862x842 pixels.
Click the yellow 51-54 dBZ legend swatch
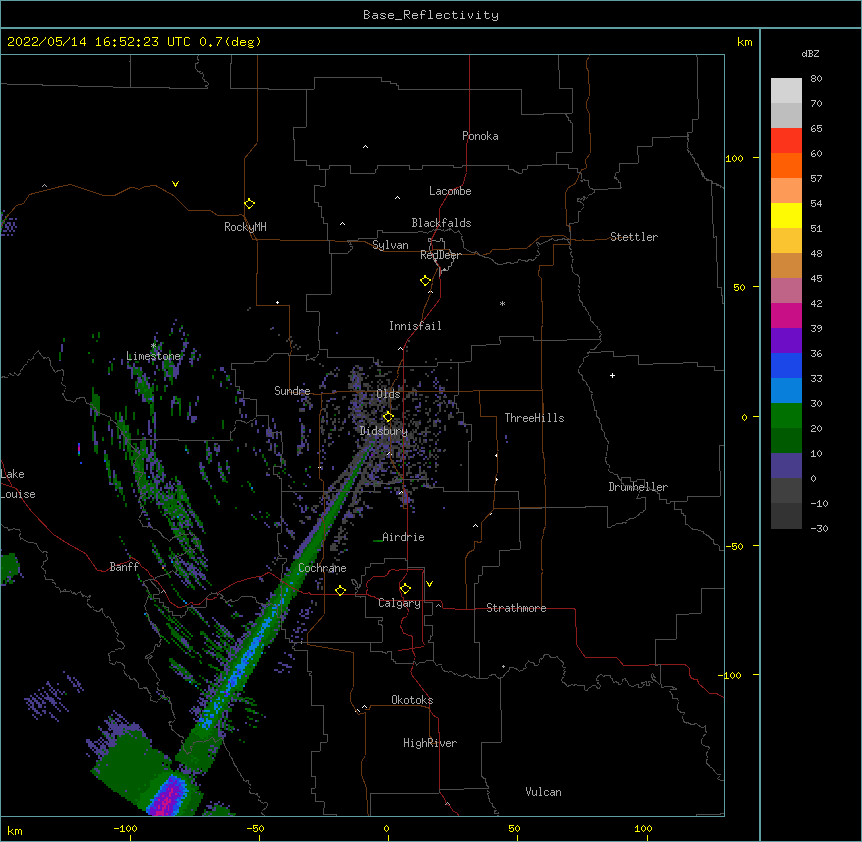[786, 215]
